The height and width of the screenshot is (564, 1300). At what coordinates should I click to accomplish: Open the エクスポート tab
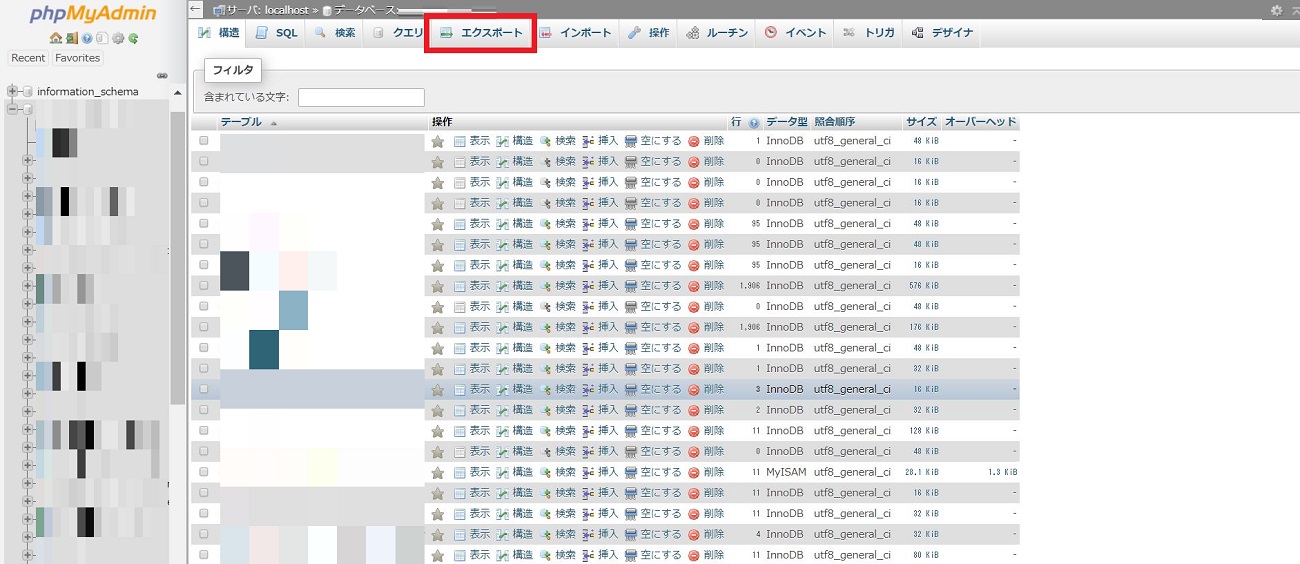coord(481,33)
